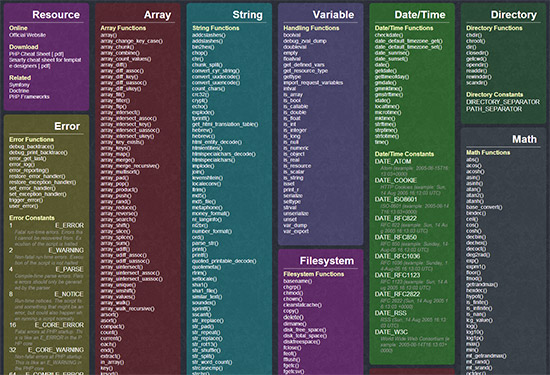Screen dimensions: 550x375
Task: Click the DATE_W3C constant
Action: coord(391,332)
